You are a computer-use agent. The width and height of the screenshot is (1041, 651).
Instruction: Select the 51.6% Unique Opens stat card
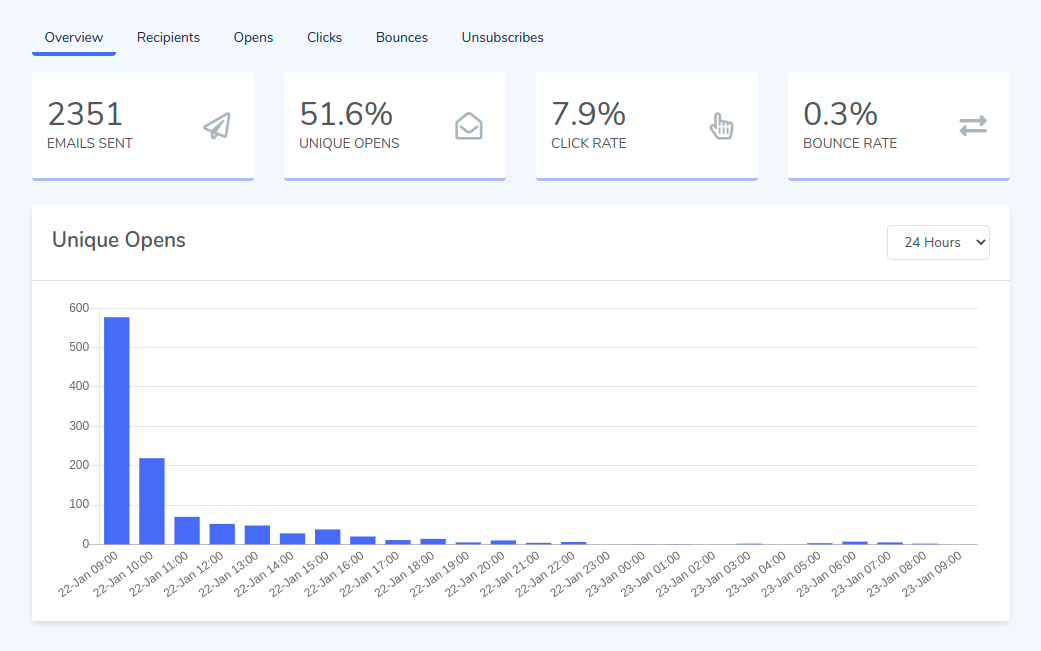(394, 125)
